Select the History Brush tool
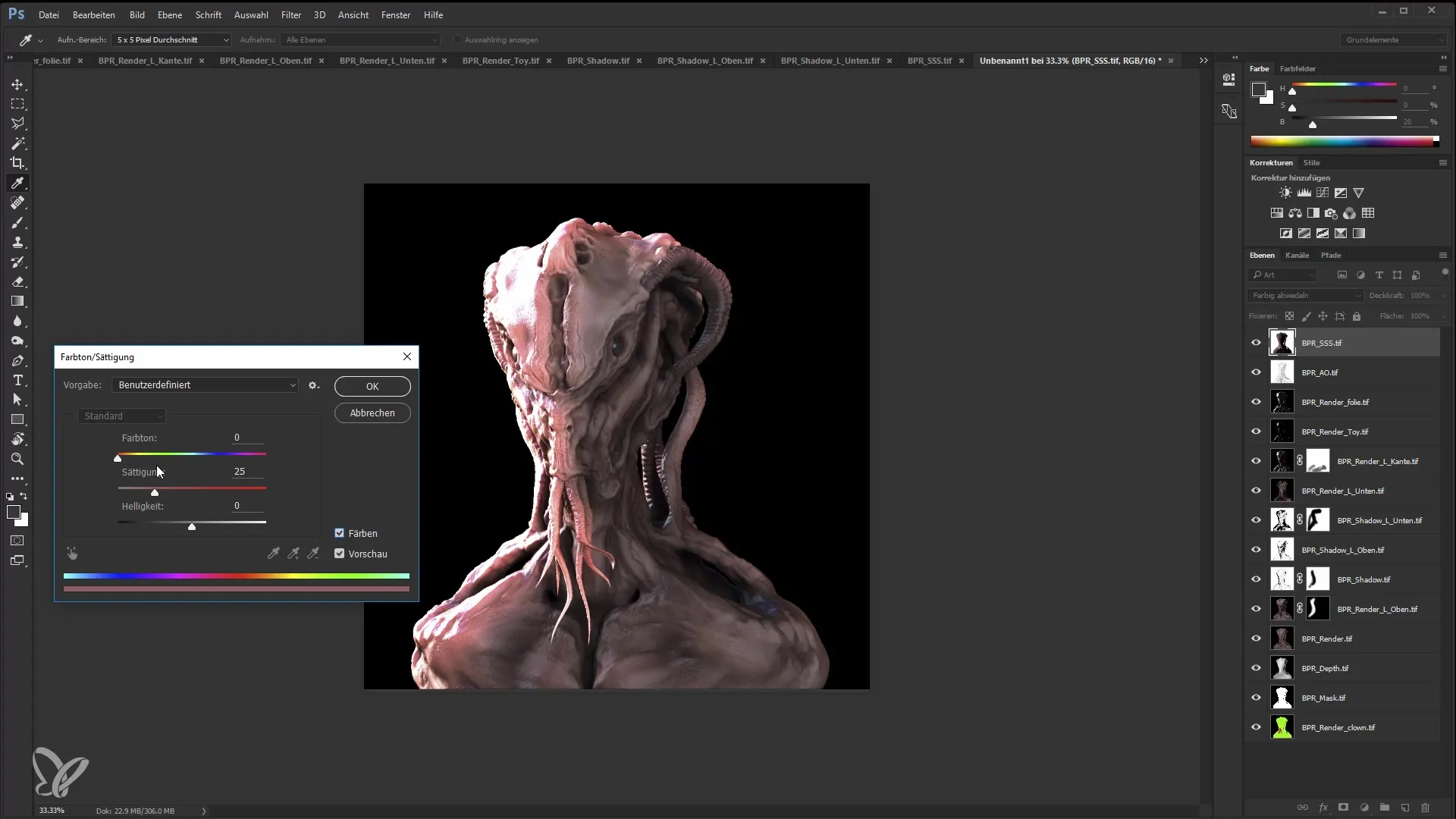1456x819 pixels. 17,262
